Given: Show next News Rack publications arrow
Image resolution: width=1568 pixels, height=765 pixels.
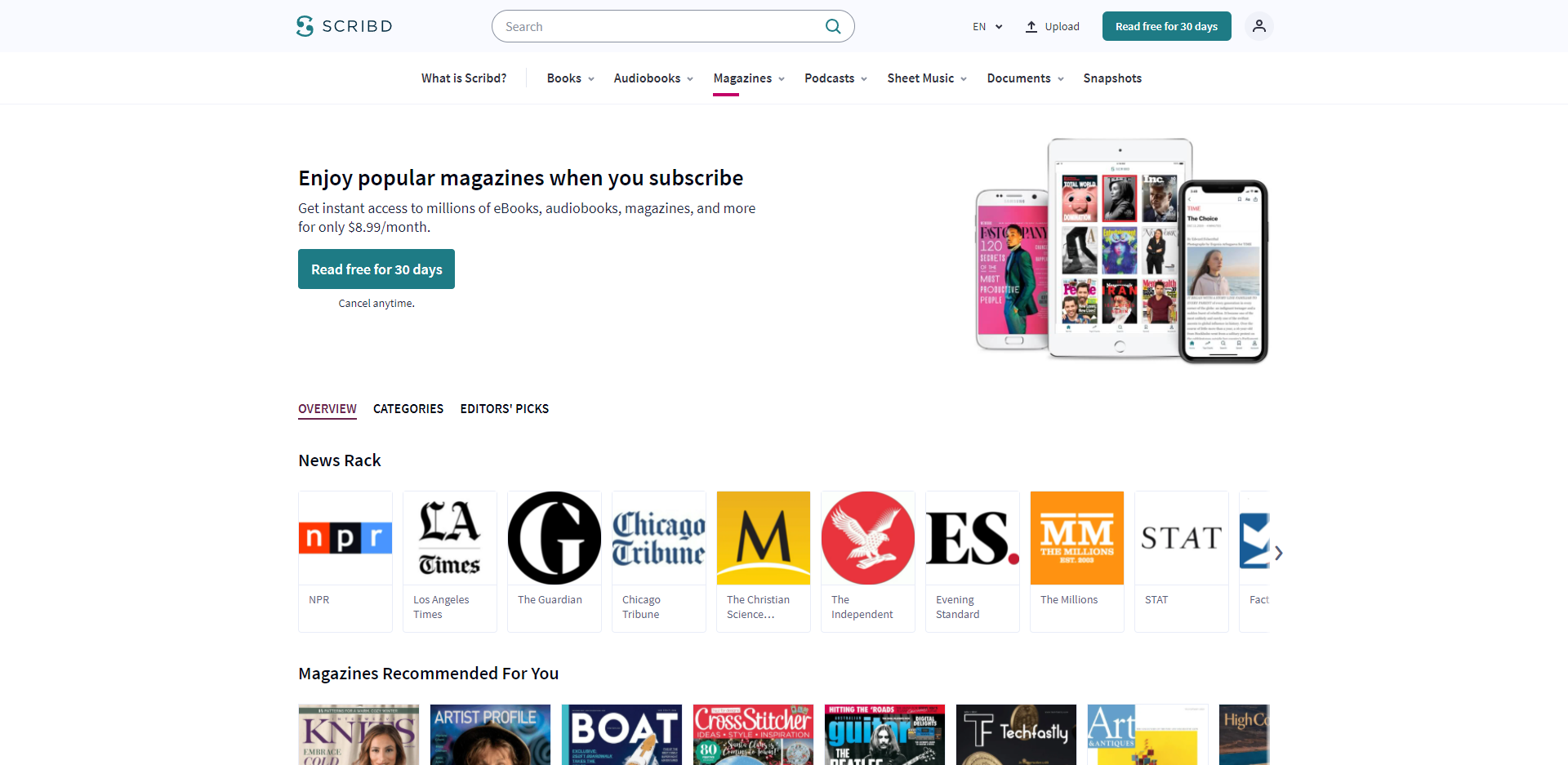Looking at the screenshot, I should pos(1278,553).
